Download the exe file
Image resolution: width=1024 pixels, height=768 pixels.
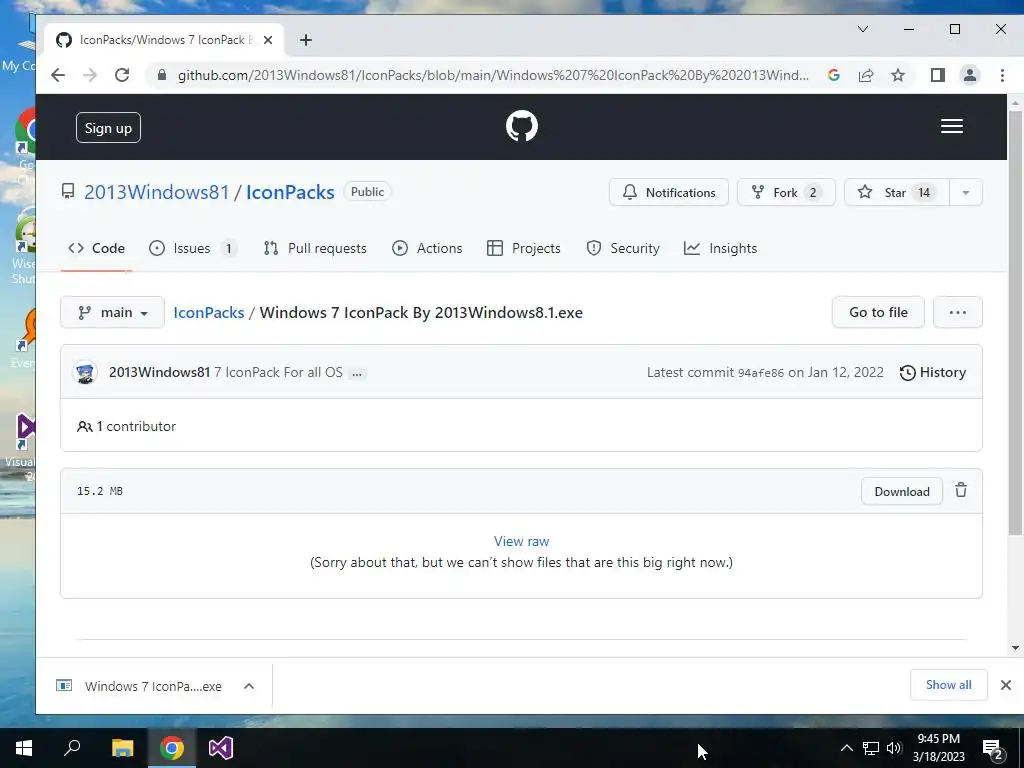(901, 491)
